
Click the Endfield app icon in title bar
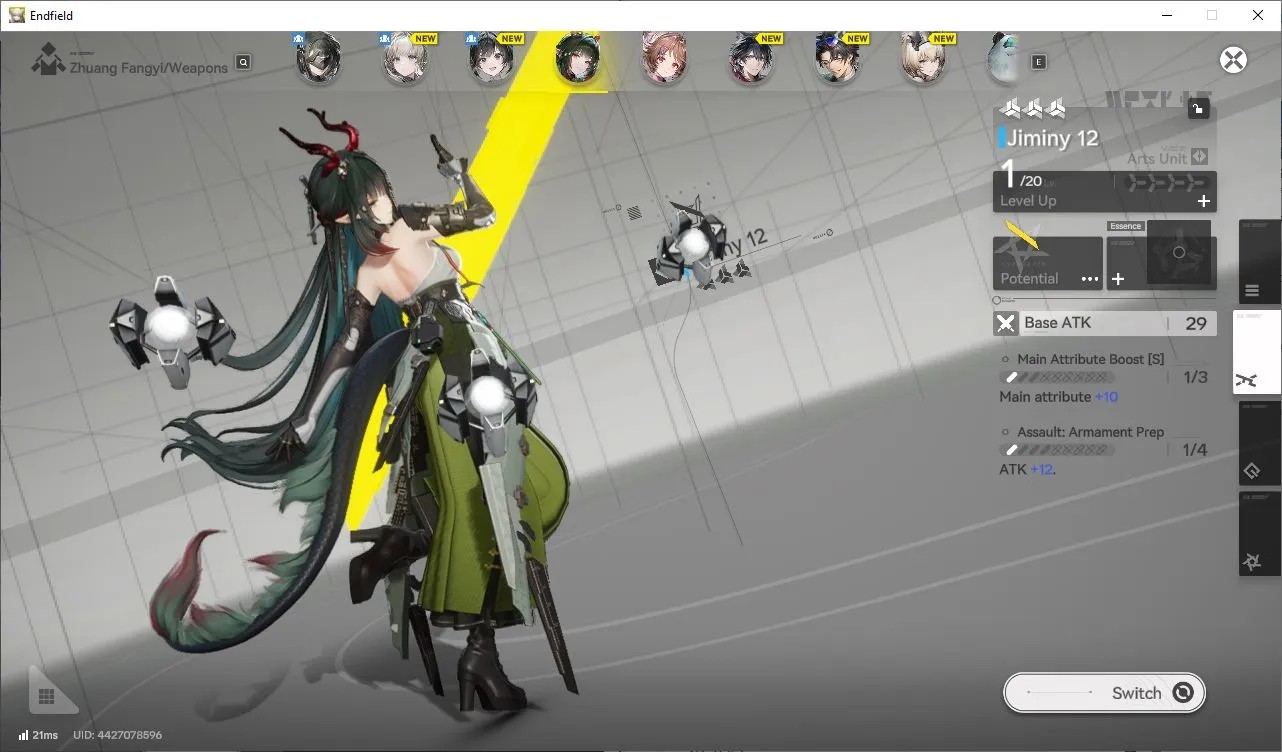click(x=17, y=15)
